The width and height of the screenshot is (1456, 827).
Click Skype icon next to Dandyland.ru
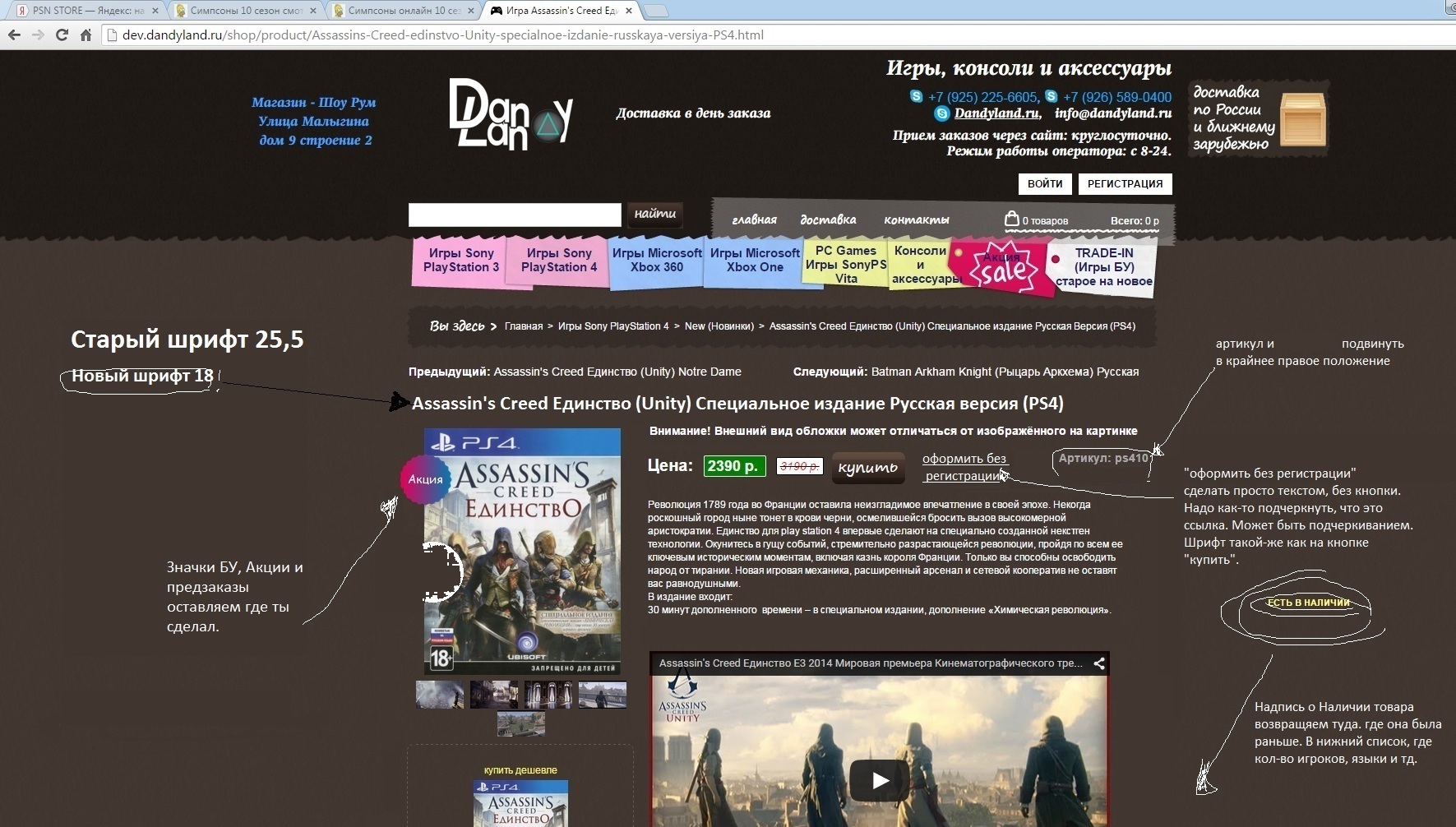click(x=942, y=113)
